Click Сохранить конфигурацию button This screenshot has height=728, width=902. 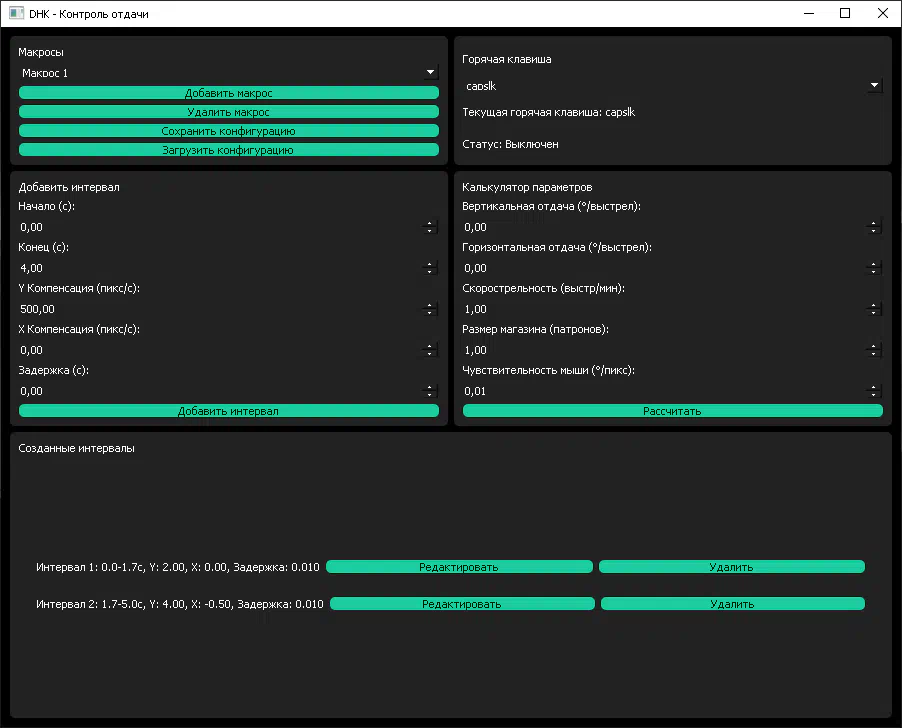point(228,131)
